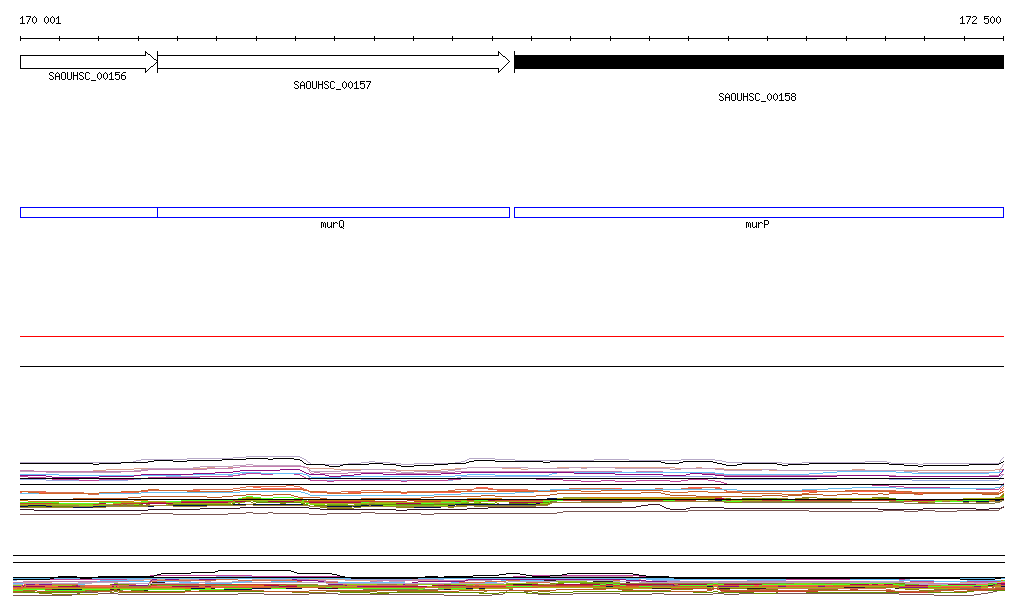Click the black SAOUHSC_00158 gene bar
The width and height of the screenshot is (1024, 611).
point(758,62)
